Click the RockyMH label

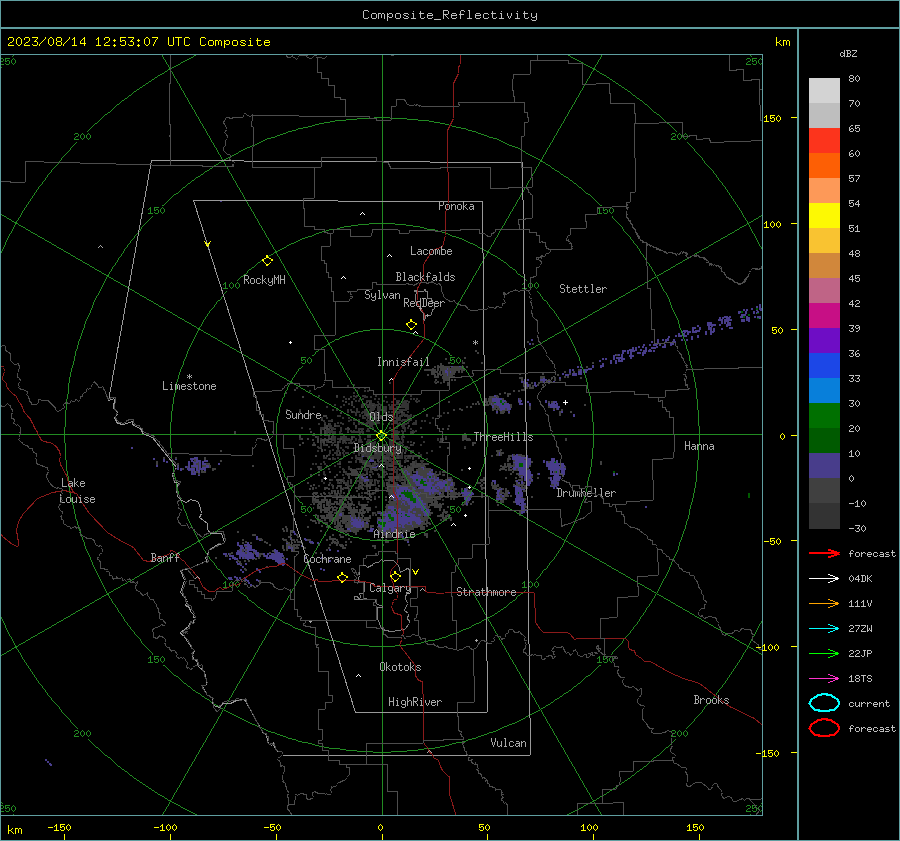(x=264, y=280)
